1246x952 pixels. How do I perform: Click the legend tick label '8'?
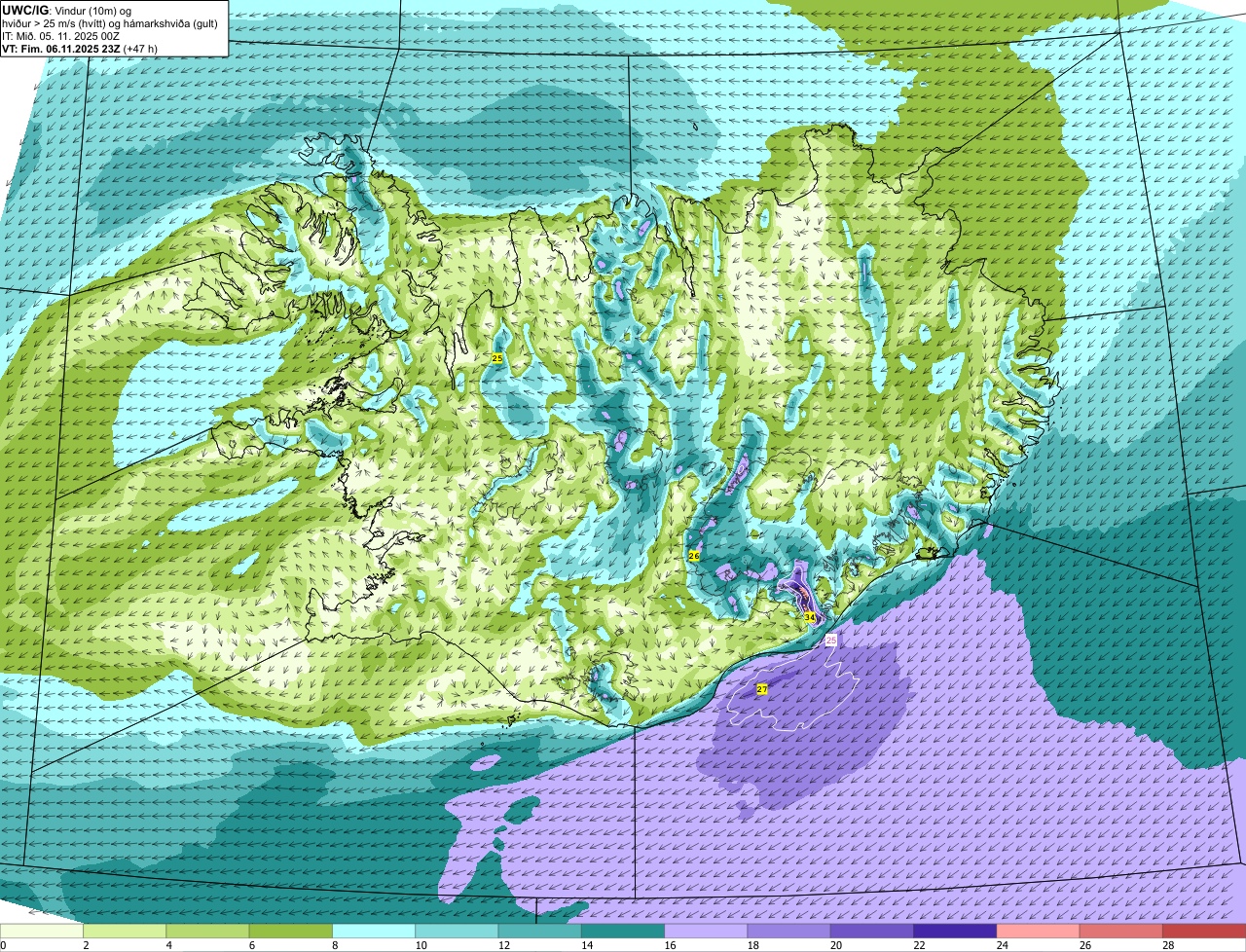[333, 945]
